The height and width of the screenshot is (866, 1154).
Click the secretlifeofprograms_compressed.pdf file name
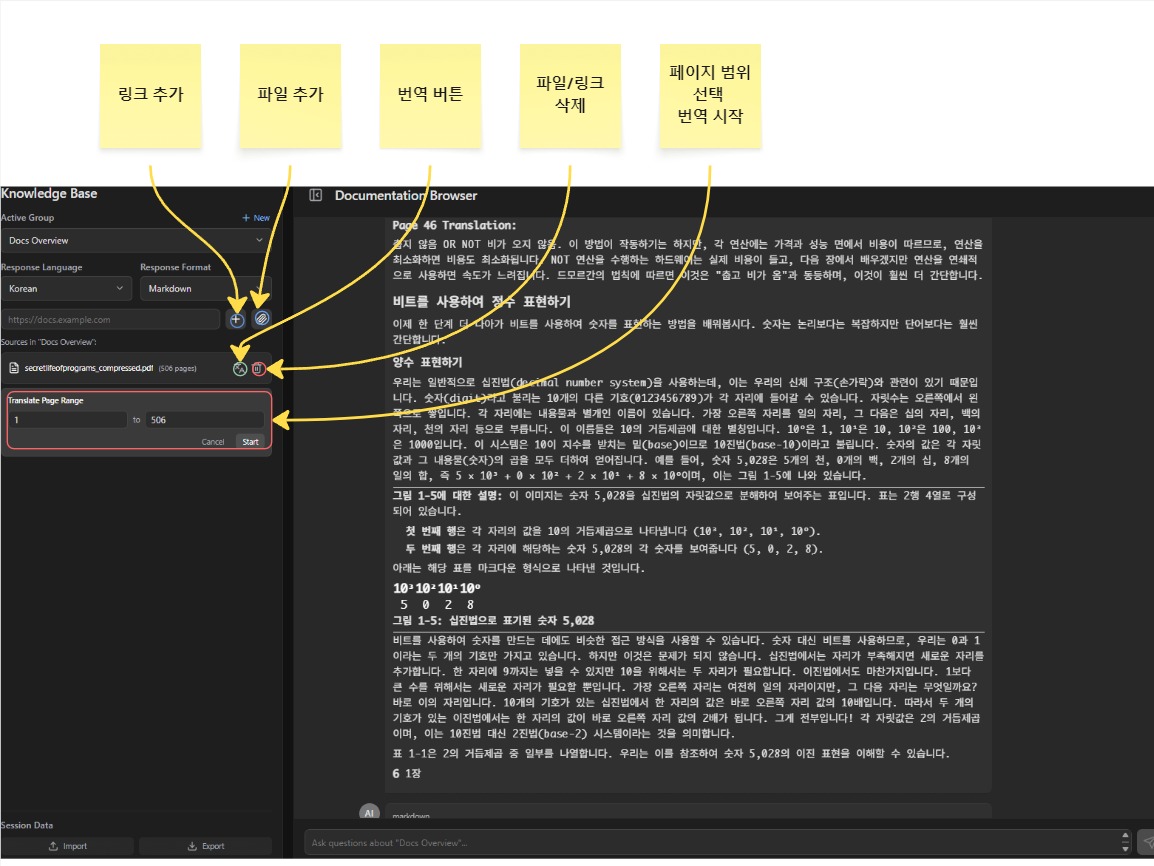click(x=89, y=368)
